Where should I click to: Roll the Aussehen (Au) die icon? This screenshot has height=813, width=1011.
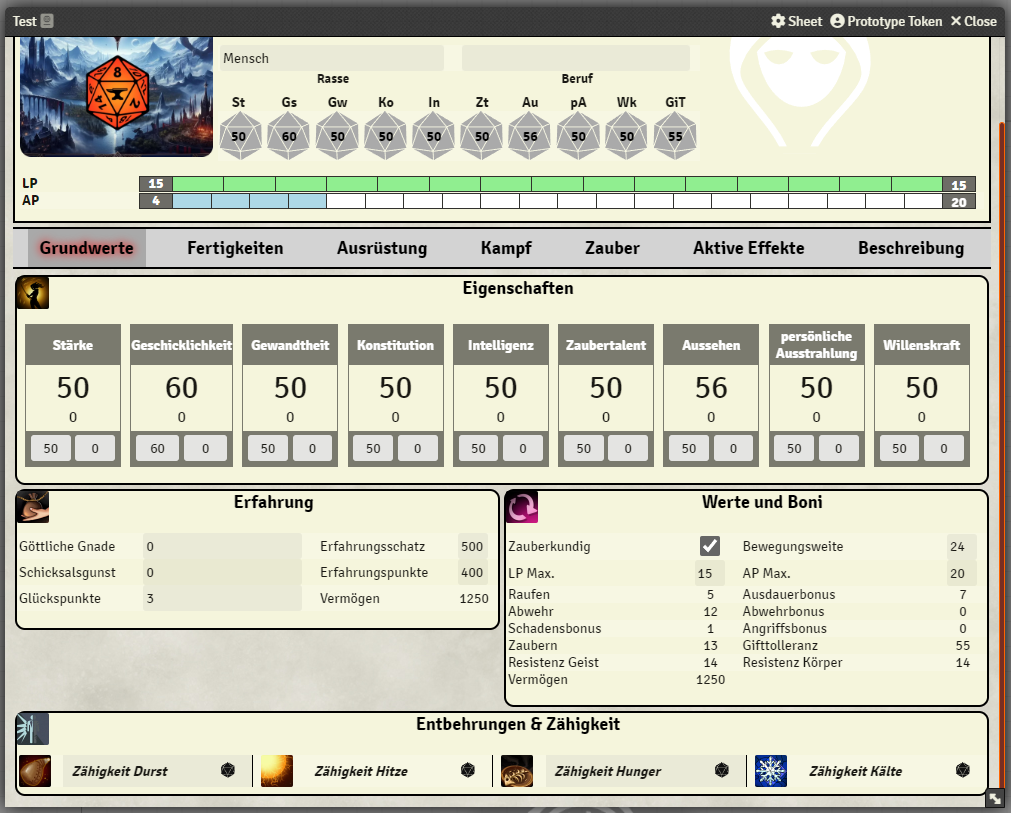click(x=530, y=136)
